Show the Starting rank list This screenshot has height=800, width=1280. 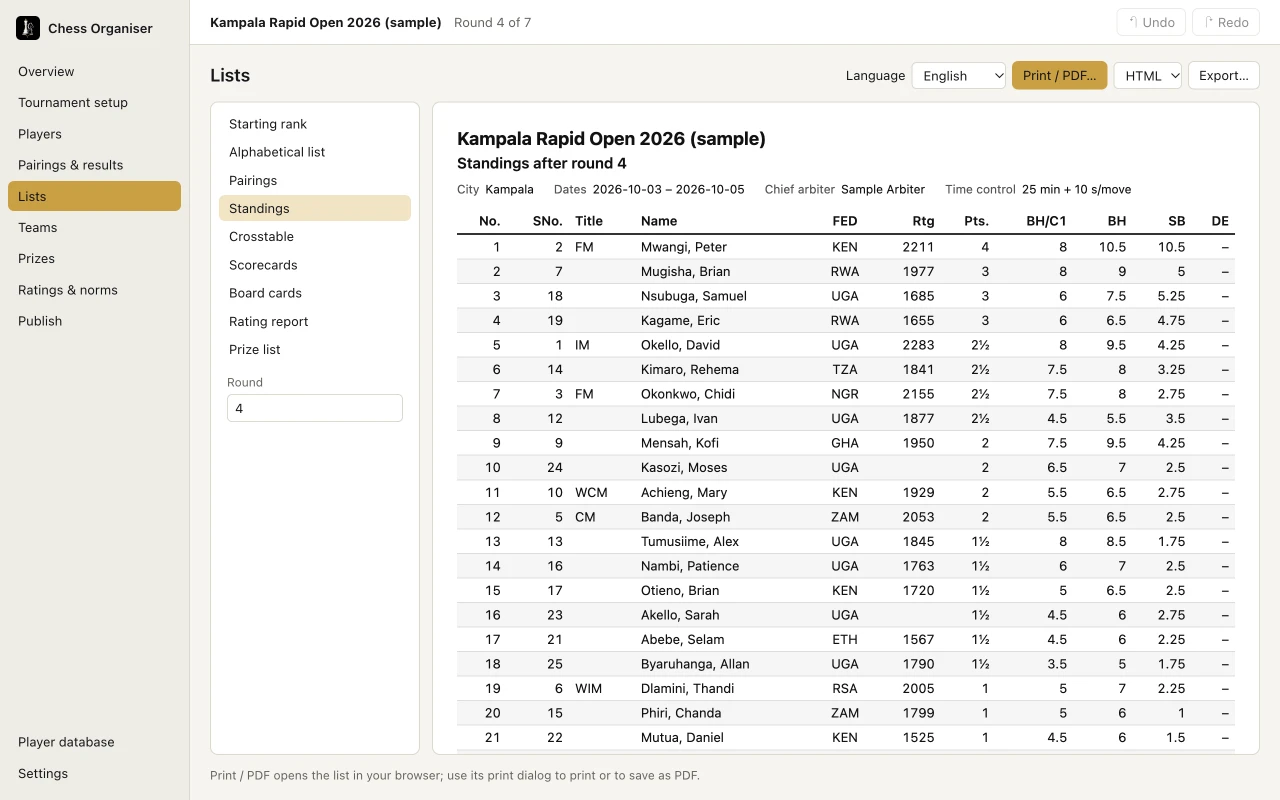(315, 124)
